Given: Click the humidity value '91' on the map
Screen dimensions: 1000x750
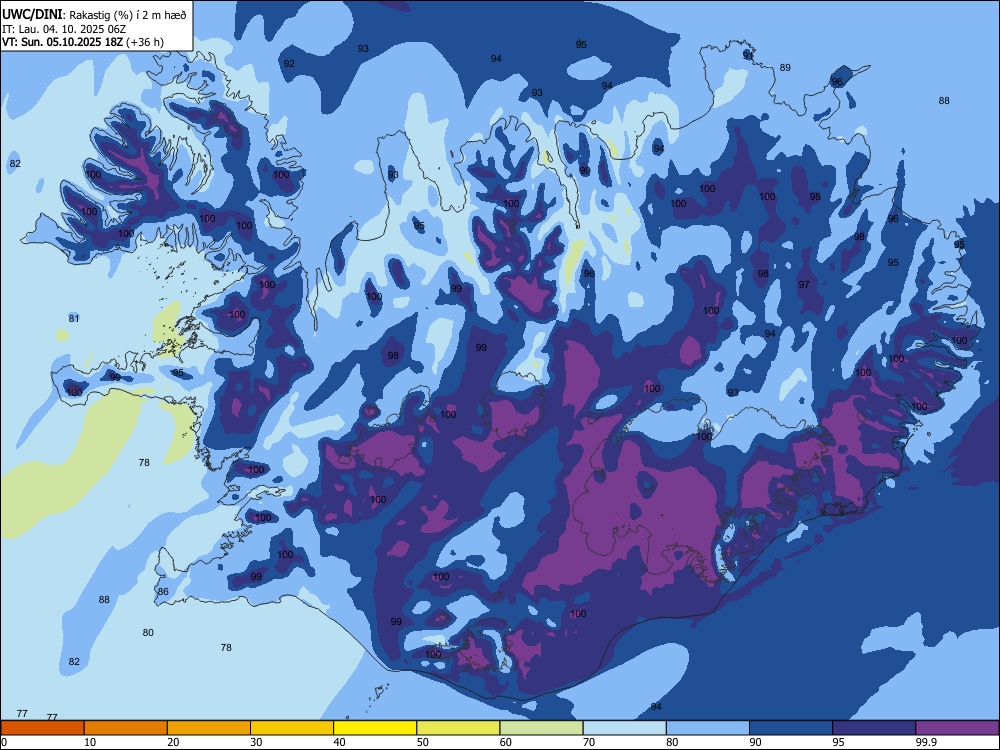Looking at the screenshot, I should (x=748, y=56).
